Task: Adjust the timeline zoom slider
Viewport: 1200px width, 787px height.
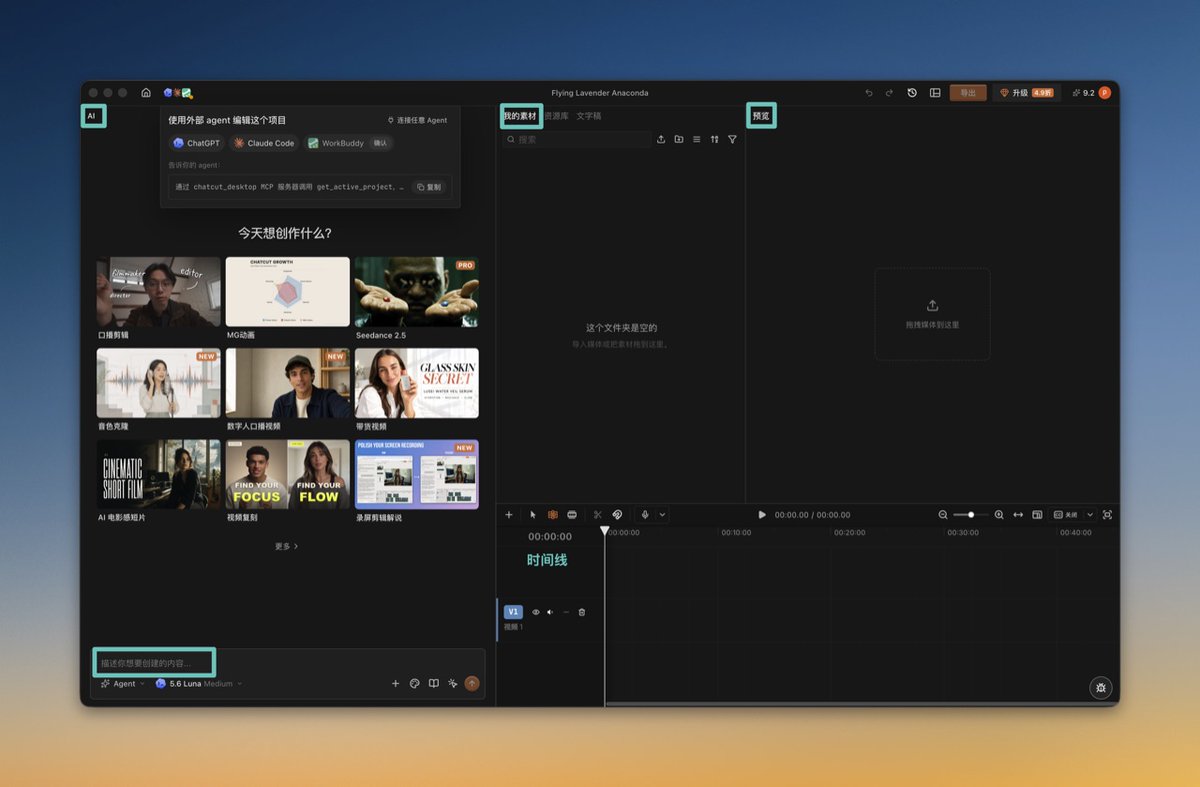Action: [971, 515]
